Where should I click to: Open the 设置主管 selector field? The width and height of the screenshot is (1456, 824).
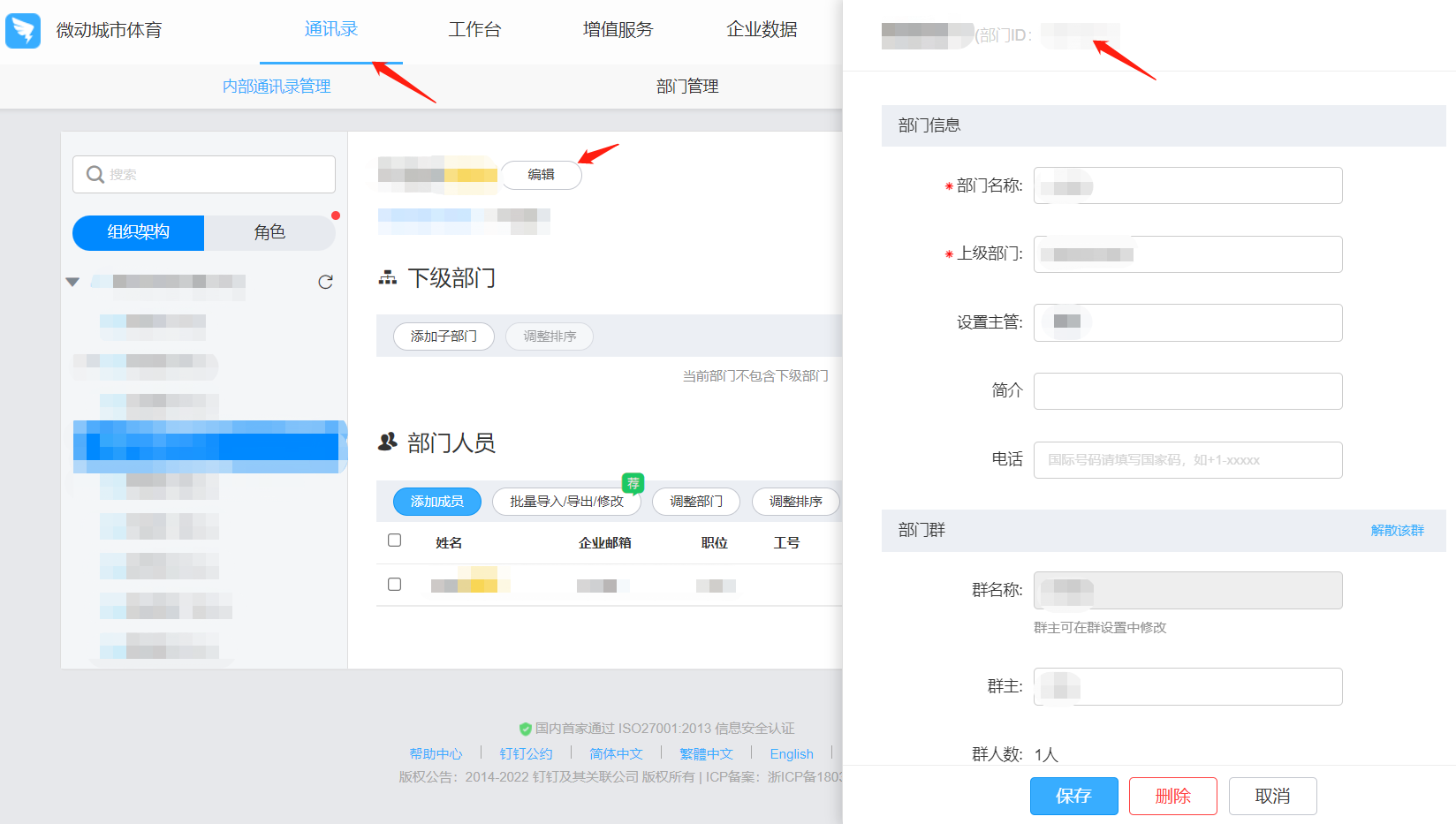(x=1187, y=322)
